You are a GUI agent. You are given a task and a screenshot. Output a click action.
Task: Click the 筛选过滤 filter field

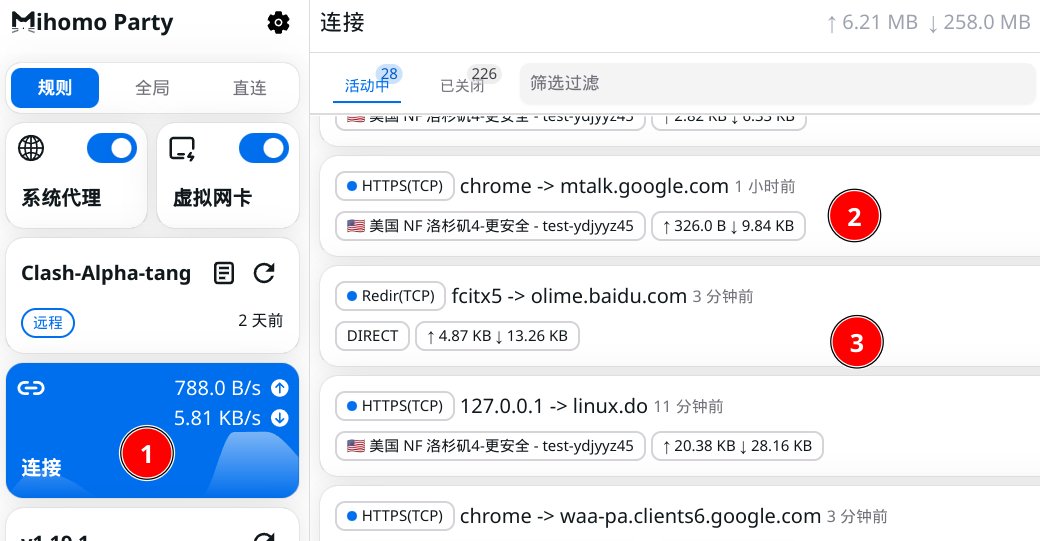(x=777, y=83)
